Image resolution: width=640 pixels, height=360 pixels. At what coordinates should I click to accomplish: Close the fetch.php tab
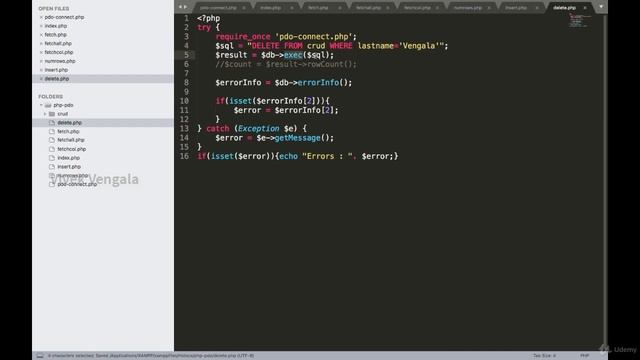pos(340,8)
